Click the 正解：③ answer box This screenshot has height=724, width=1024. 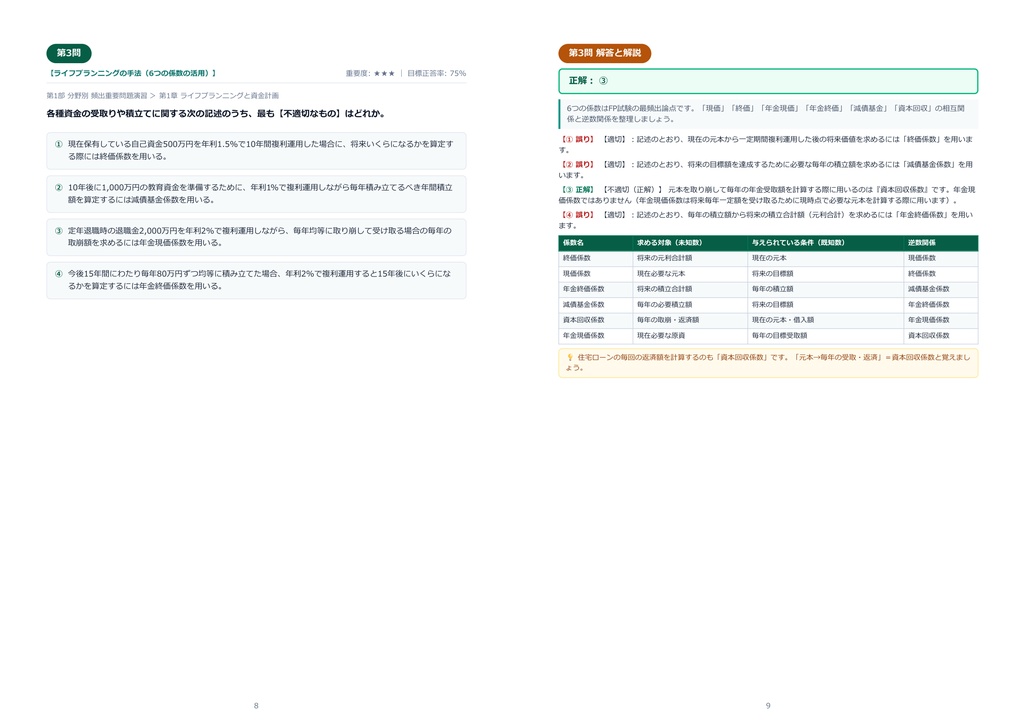pyautogui.click(x=768, y=81)
